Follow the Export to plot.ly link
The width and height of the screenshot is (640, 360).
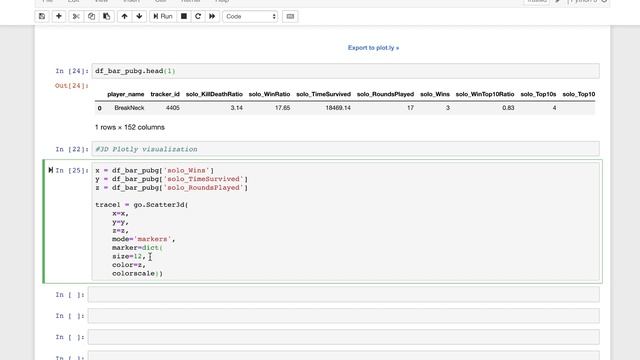click(373, 48)
